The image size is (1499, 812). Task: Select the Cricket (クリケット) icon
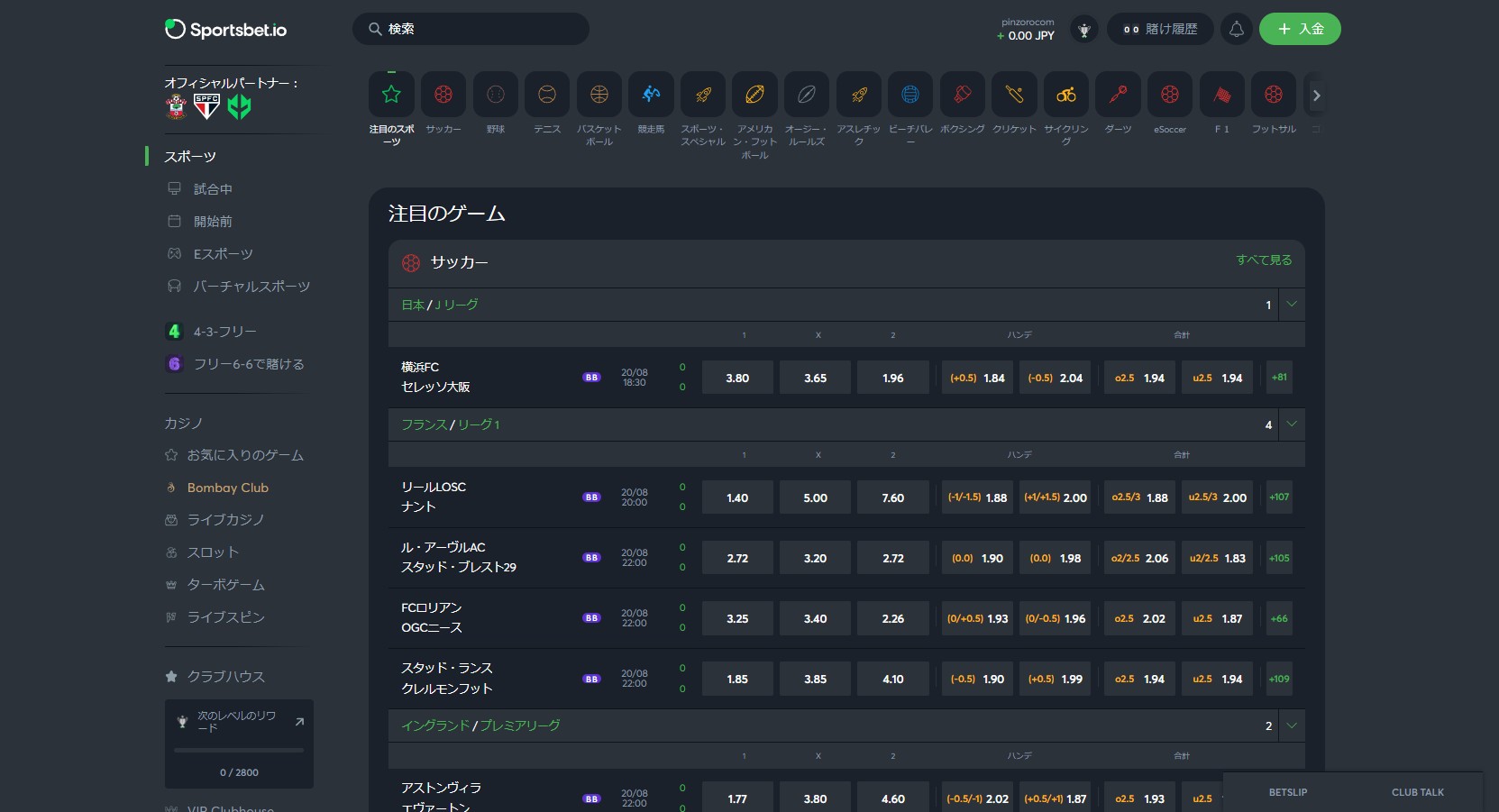(1014, 95)
